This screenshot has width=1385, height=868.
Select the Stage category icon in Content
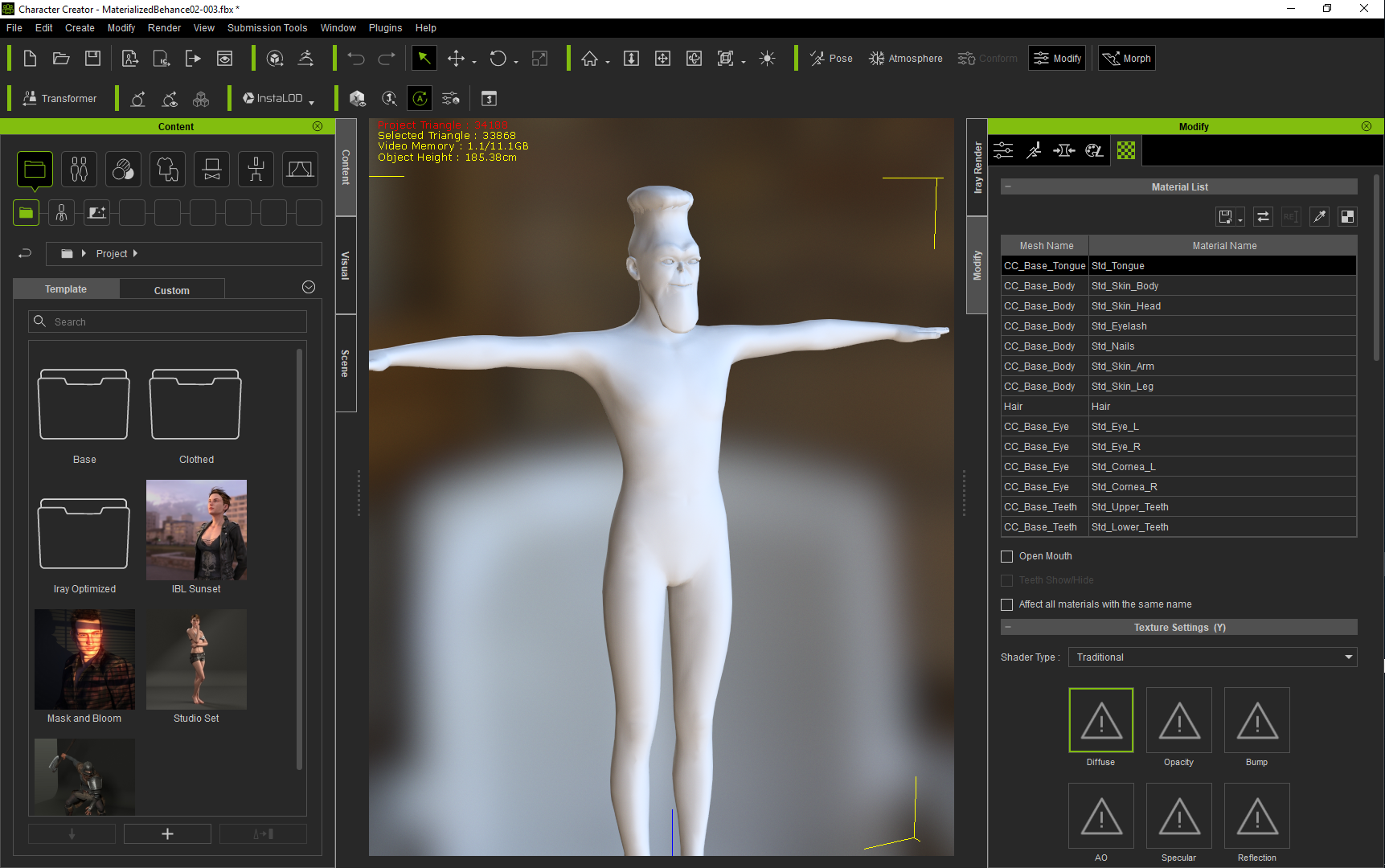(x=300, y=170)
